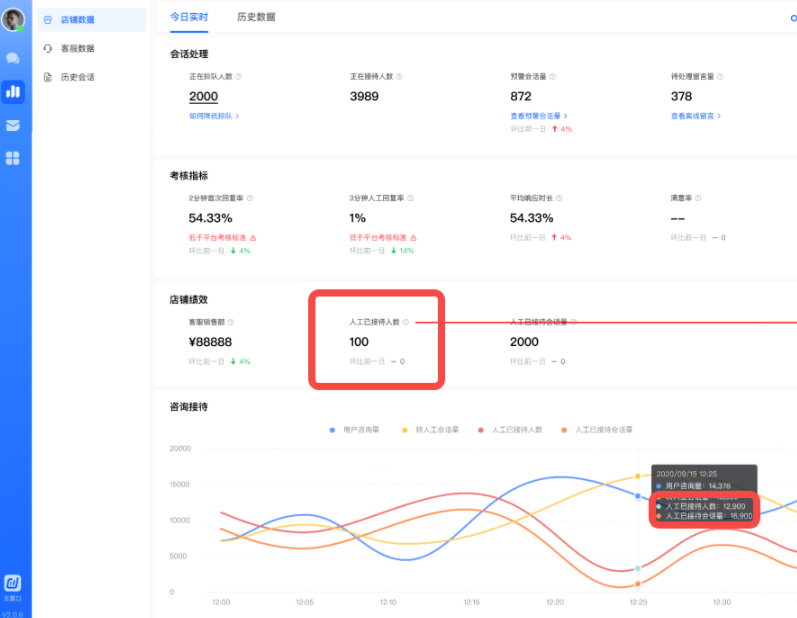Click the 查看离线留言 link
797x618 pixels.
(x=695, y=116)
